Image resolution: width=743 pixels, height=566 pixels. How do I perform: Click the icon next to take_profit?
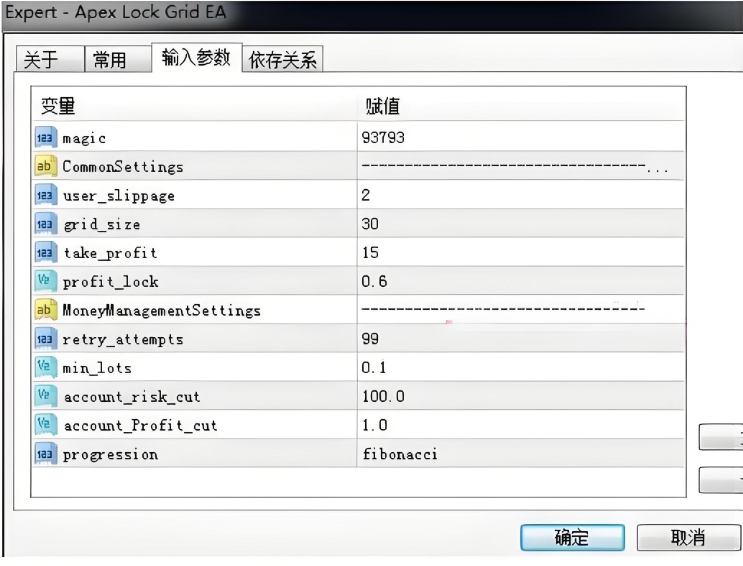pyautogui.click(x=46, y=253)
